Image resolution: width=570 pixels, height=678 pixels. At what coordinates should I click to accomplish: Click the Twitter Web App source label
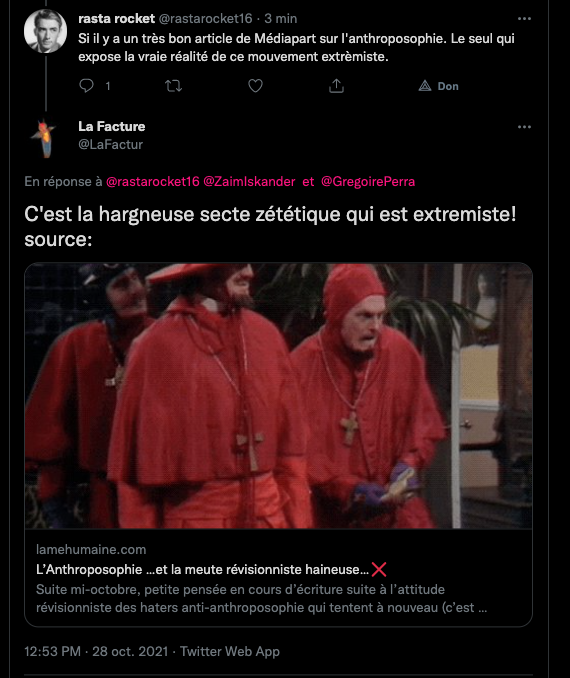point(230,651)
